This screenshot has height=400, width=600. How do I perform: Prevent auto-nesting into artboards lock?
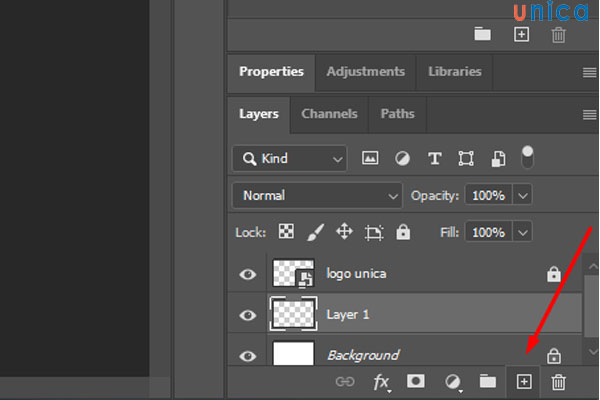[x=373, y=232]
